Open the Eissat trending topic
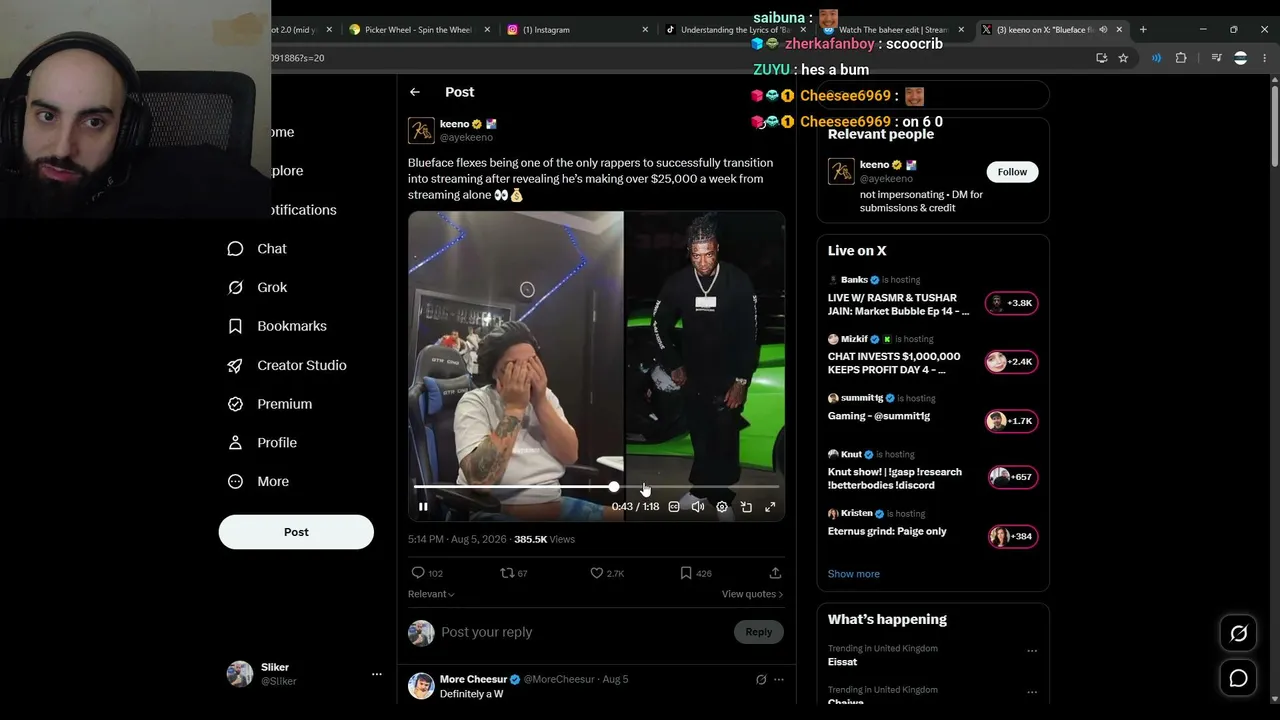Screen dimensions: 1280x720 [x=842, y=662]
